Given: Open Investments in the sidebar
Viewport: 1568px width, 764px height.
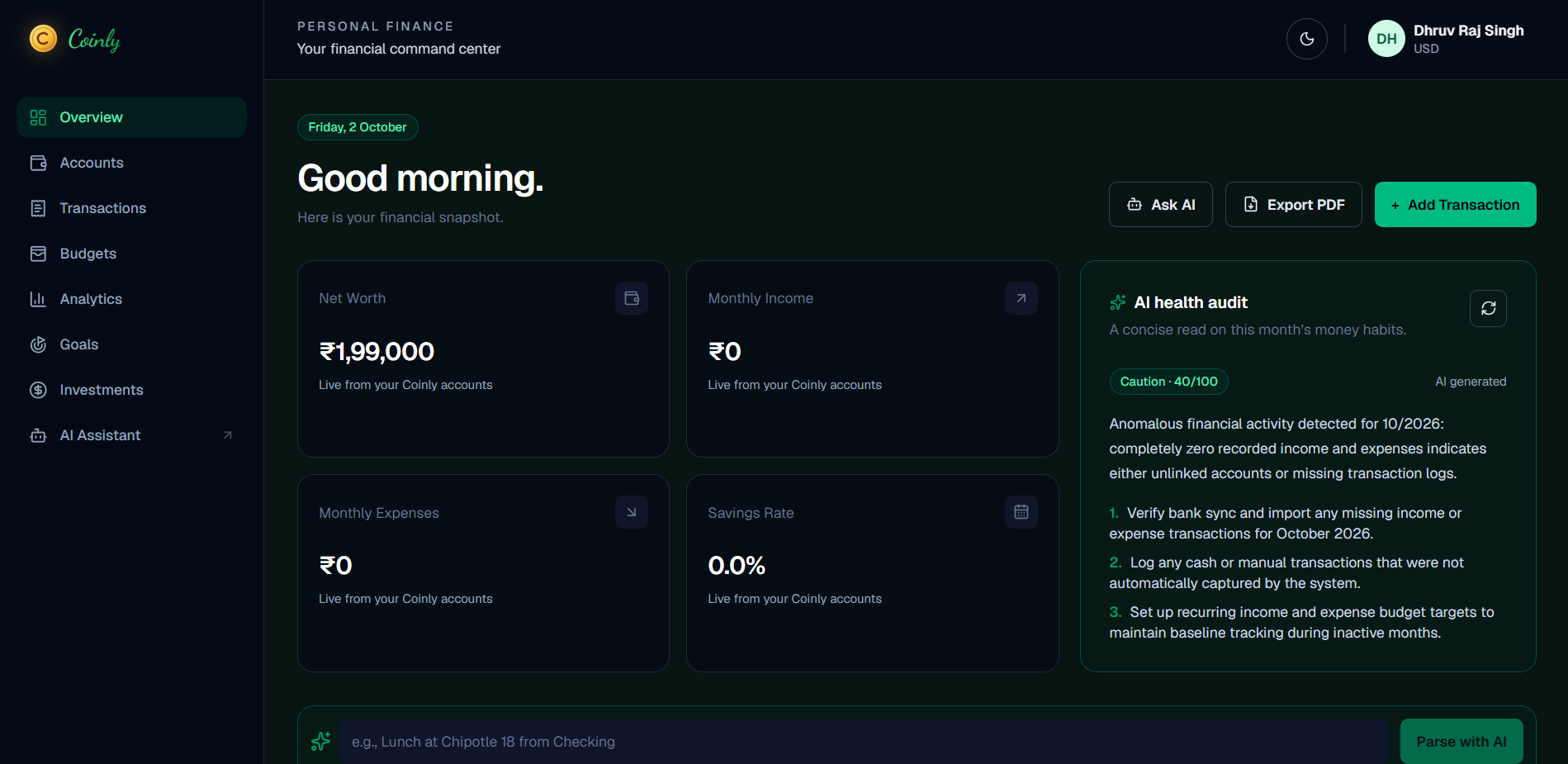Looking at the screenshot, I should [x=131, y=390].
